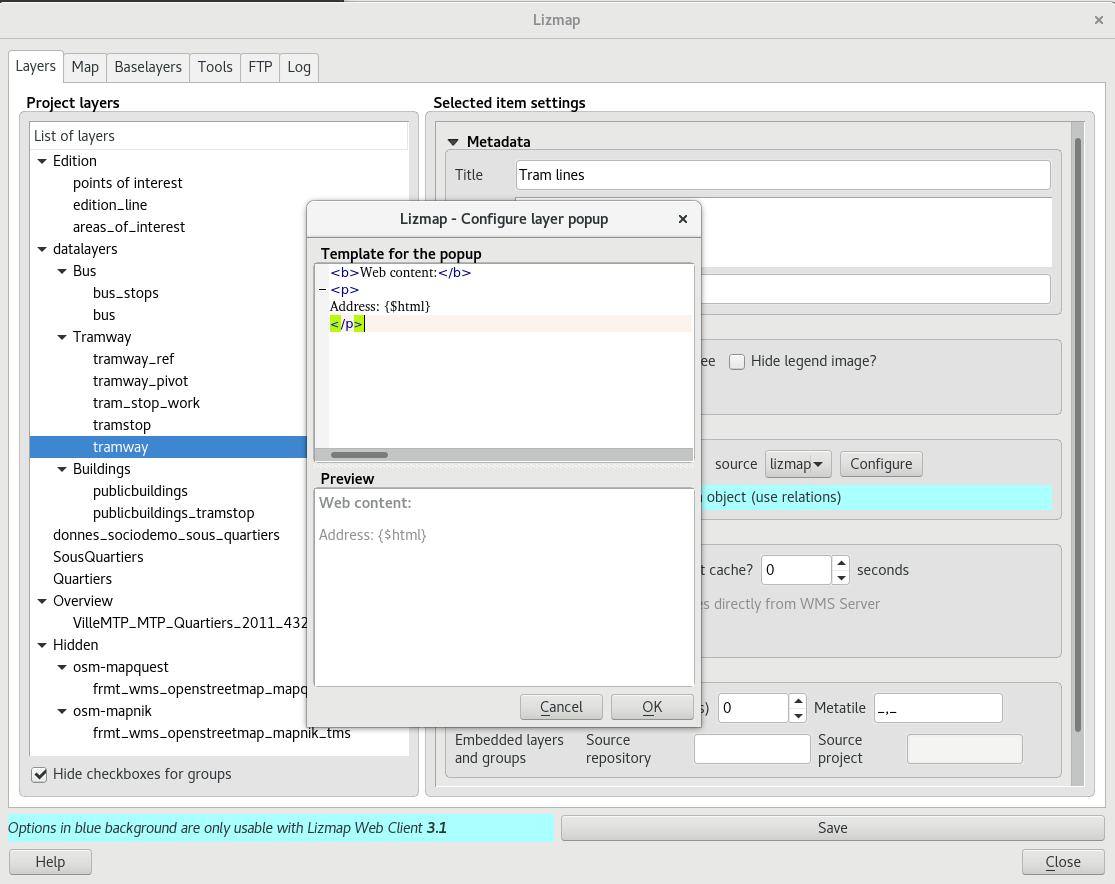Select the bus_stops layer
This screenshot has height=884, width=1115.
[x=125, y=294]
